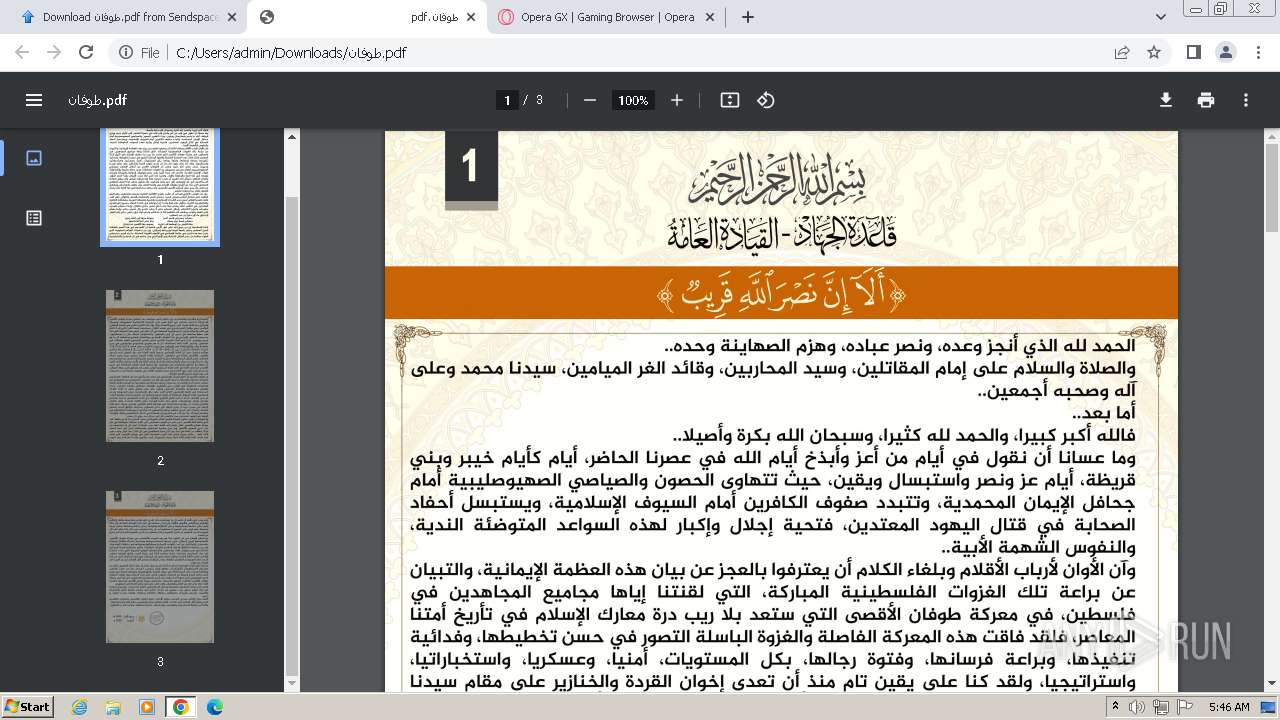Viewport: 1280px width, 720px height.
Task: Edit the 100% zoom level field
Action: [632, 100]
